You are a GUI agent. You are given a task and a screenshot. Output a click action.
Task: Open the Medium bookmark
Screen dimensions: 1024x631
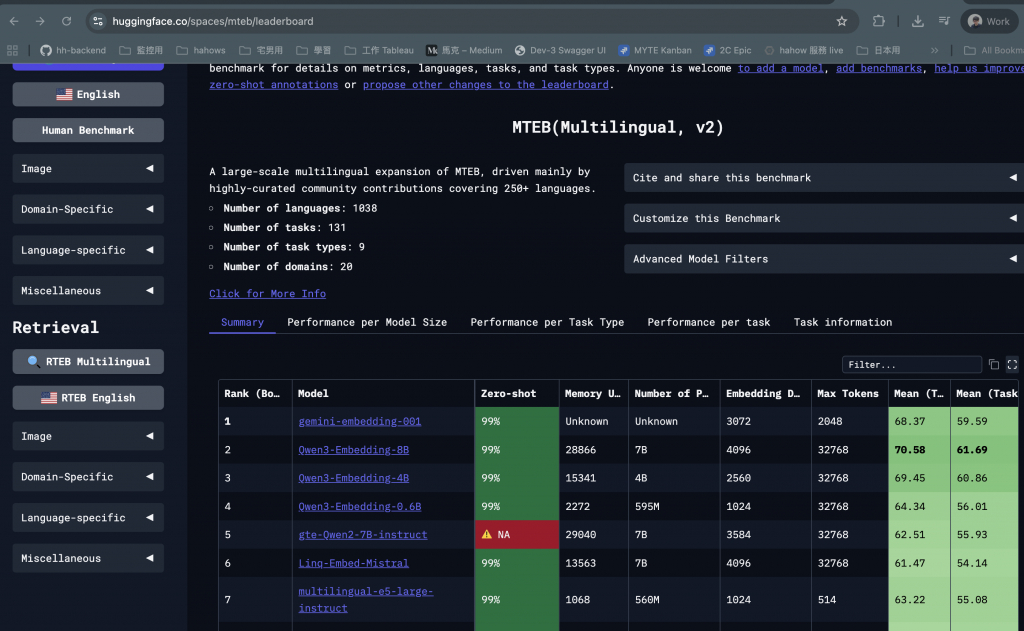464,50
